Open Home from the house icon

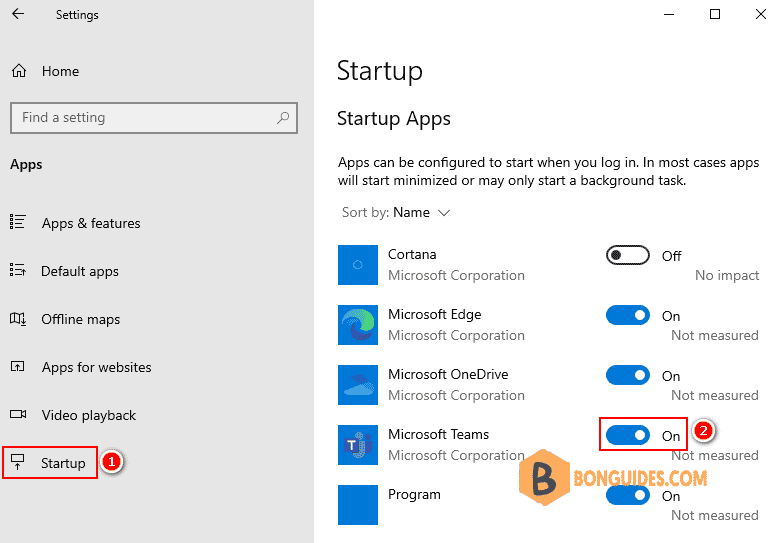point(19,71)
